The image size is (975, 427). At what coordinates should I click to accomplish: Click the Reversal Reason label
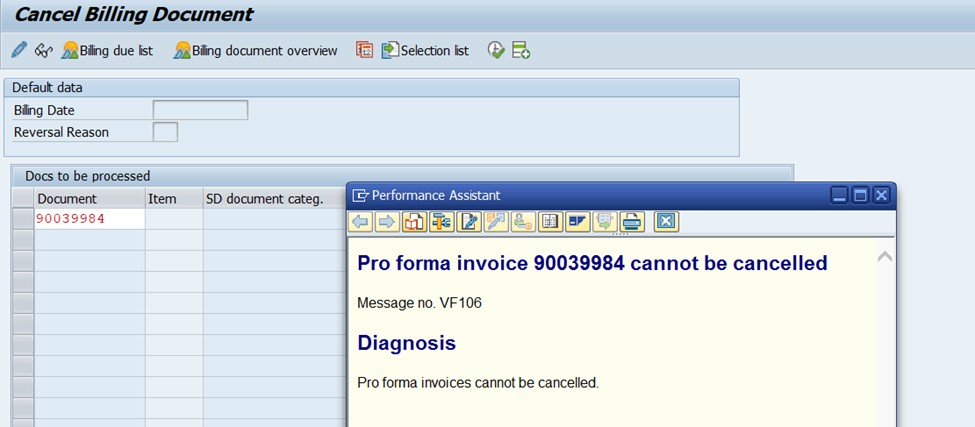(x=61, y=132)
